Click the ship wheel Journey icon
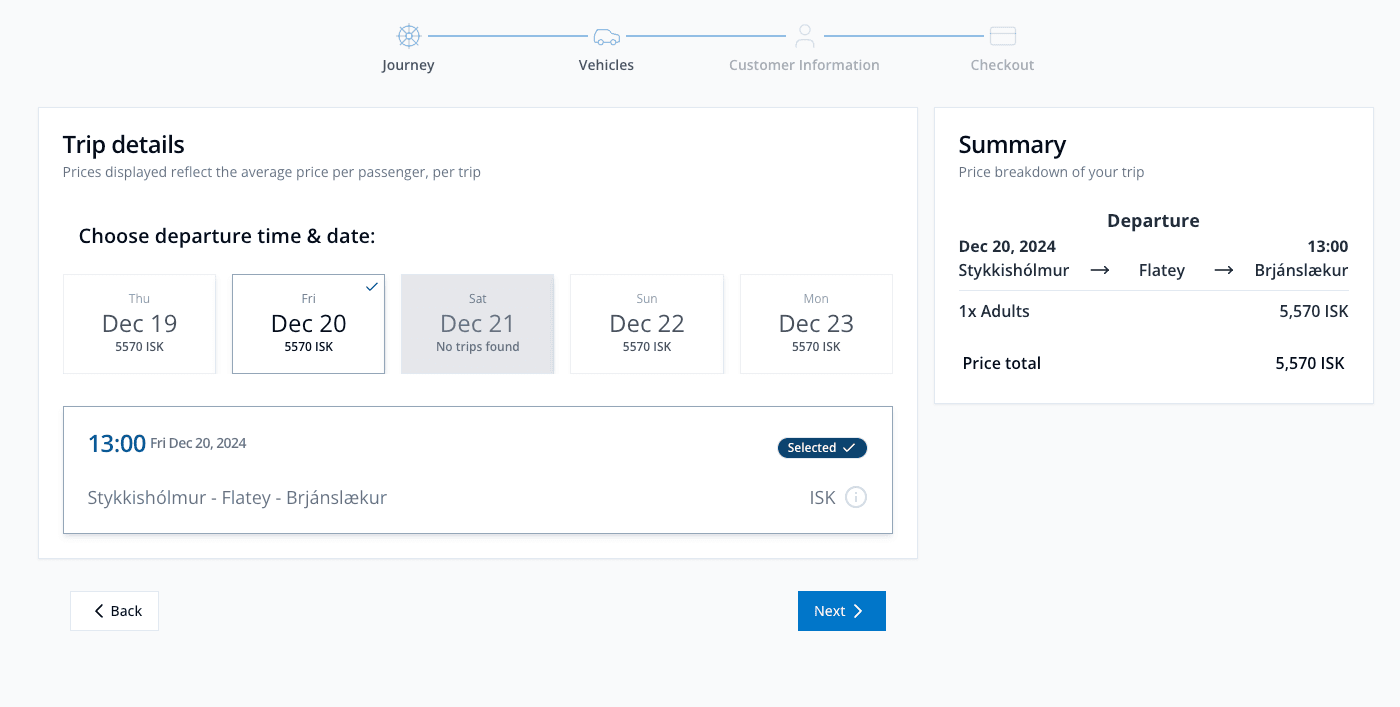1400x707 pixels. (408, 37)
